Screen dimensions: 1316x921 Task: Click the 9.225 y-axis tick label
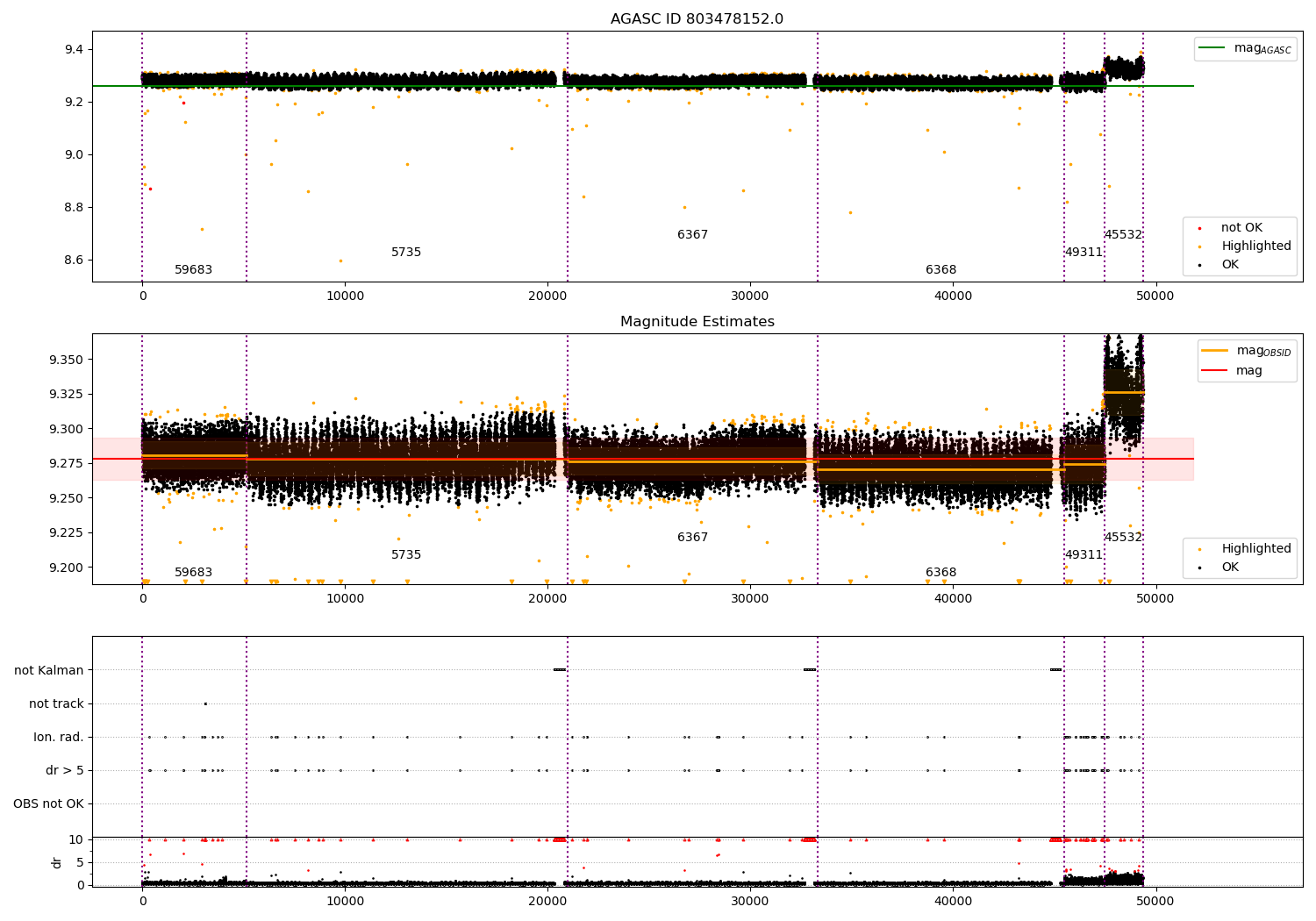(67, 533)
